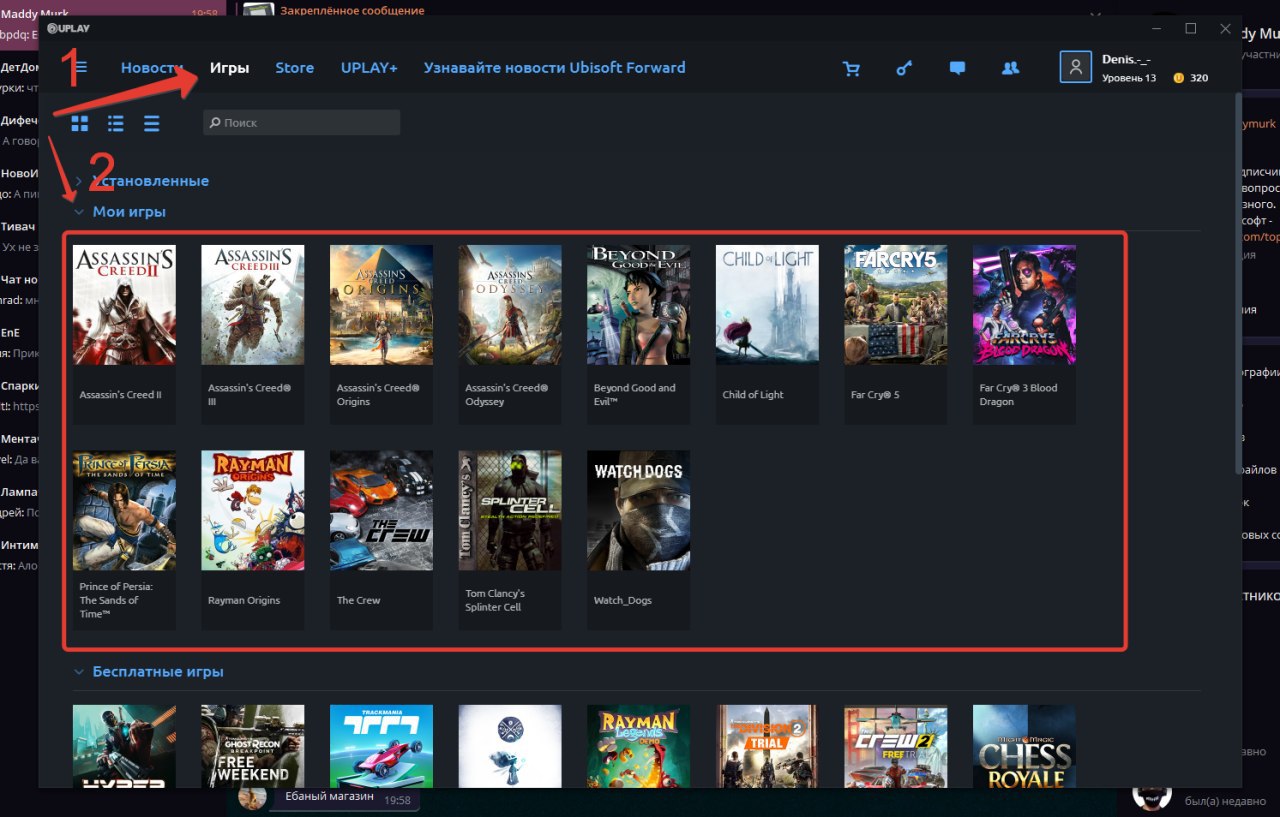Image resolution: width=1280 pixels, height=817 pixels.
Task: Open Far Cry 5 cover
Action: pyautogui.click(x=895, y=304)
